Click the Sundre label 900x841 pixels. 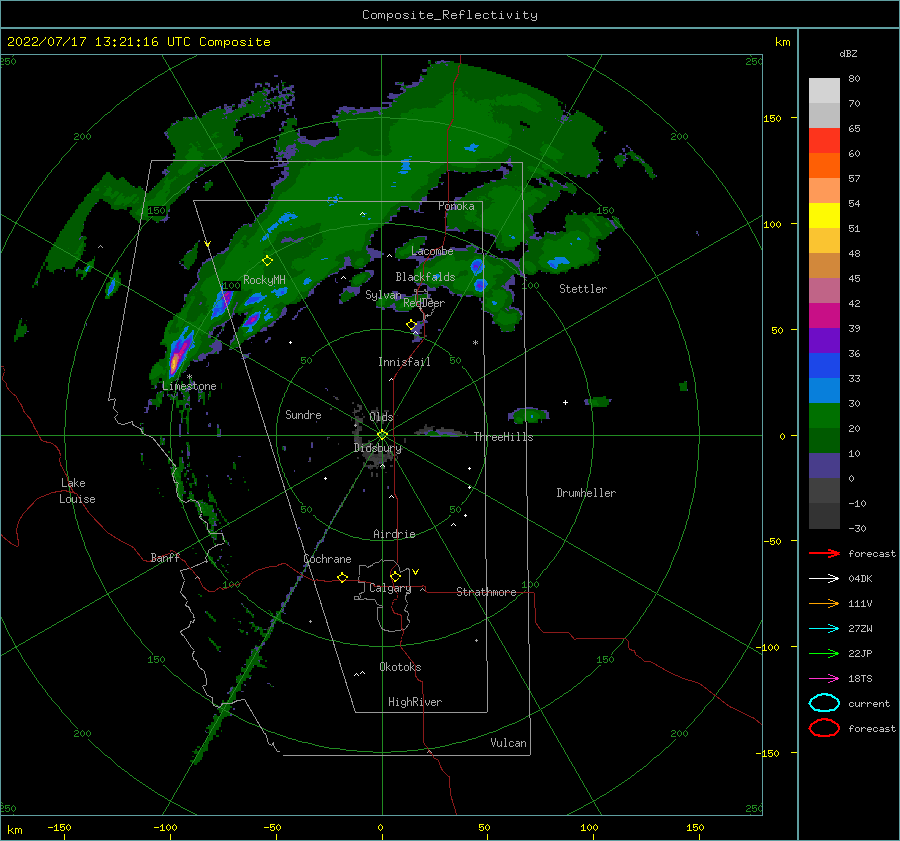click(x=303, y=414)
